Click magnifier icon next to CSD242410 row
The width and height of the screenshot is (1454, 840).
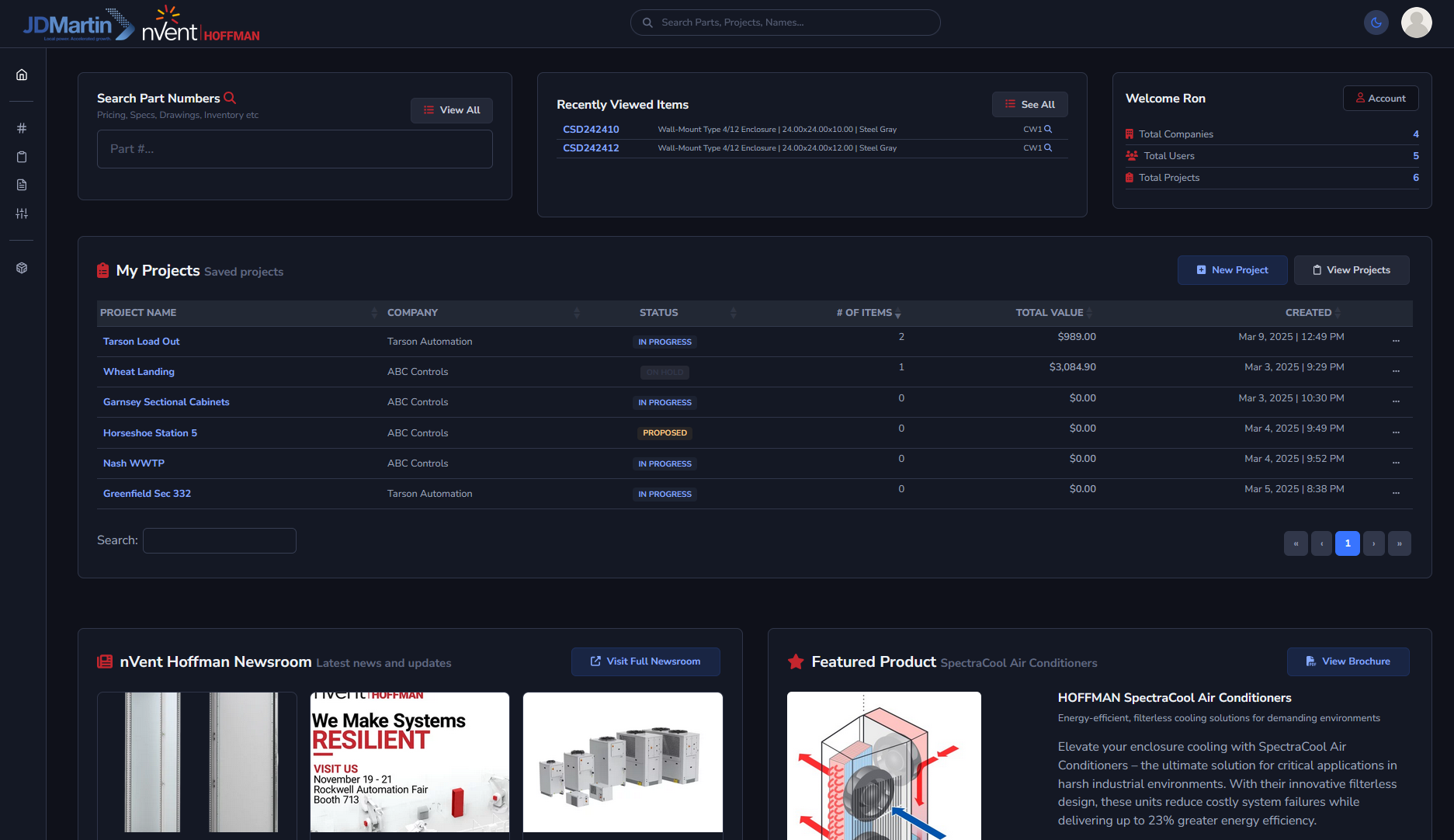pos(1048,130)
